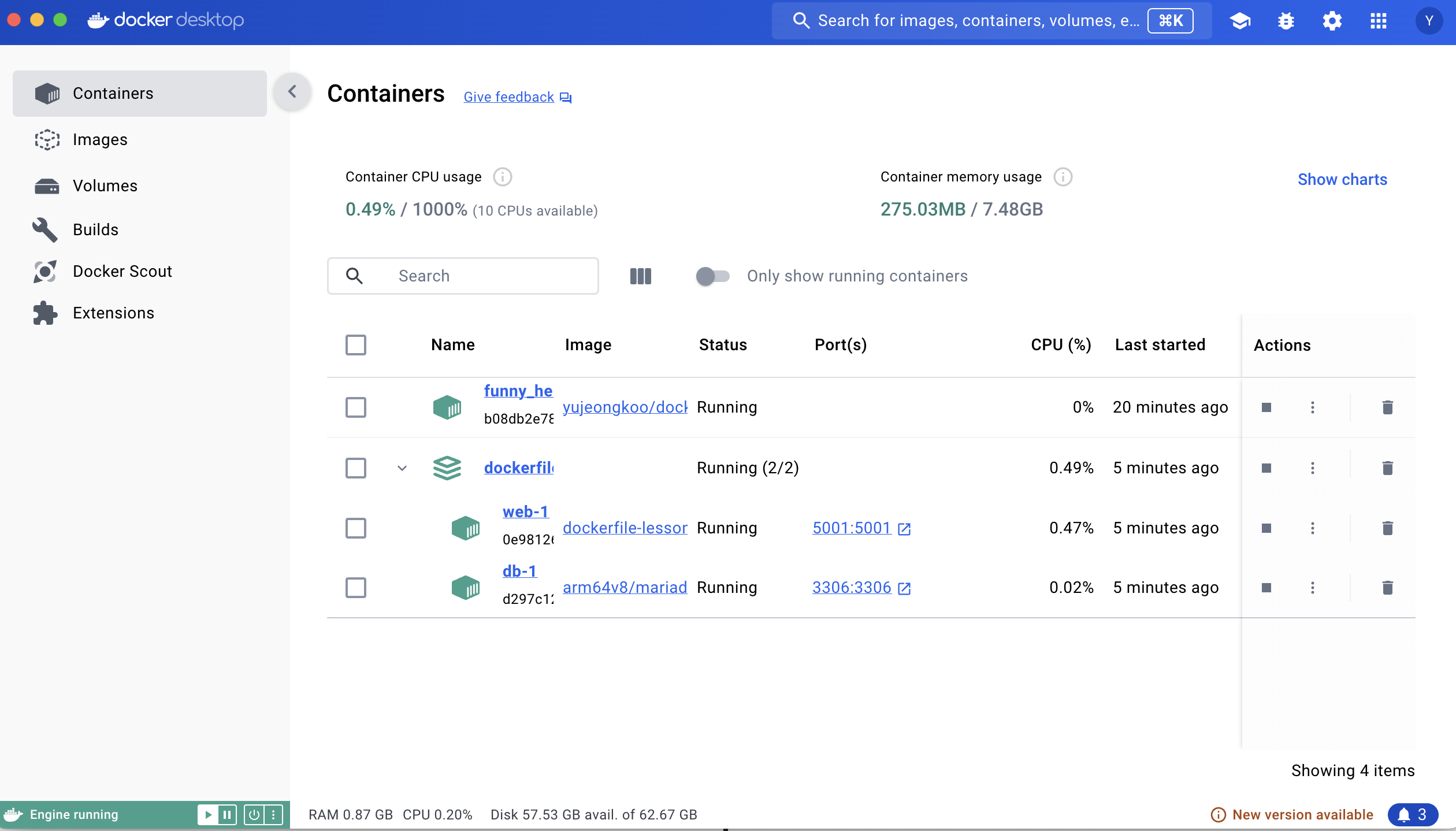Viewport: 1456px width, 831px height.
Task: Open the Learning center graduation cap icon
Action: (x=1240, y=21)
